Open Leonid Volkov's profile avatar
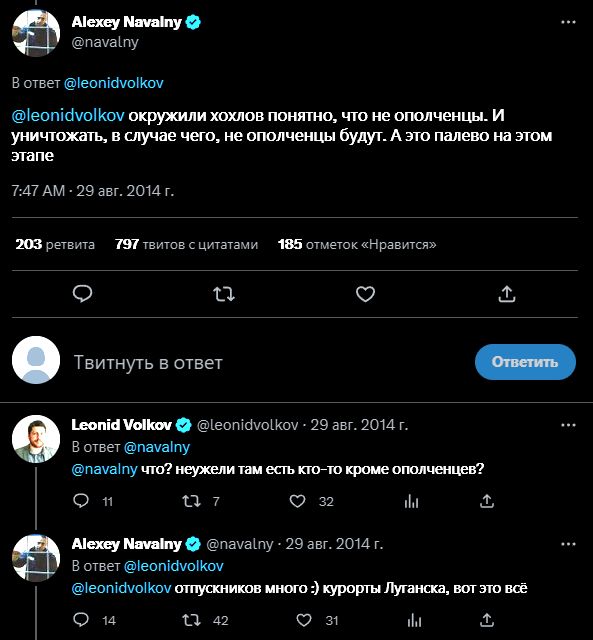 (36, 439)
